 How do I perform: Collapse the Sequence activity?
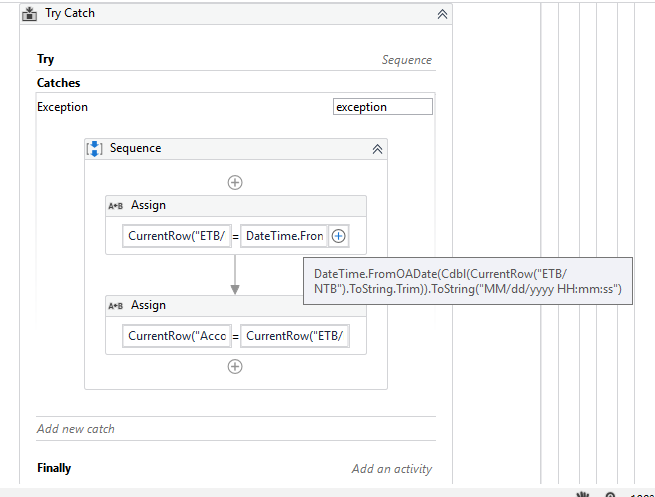pos(377,148)
